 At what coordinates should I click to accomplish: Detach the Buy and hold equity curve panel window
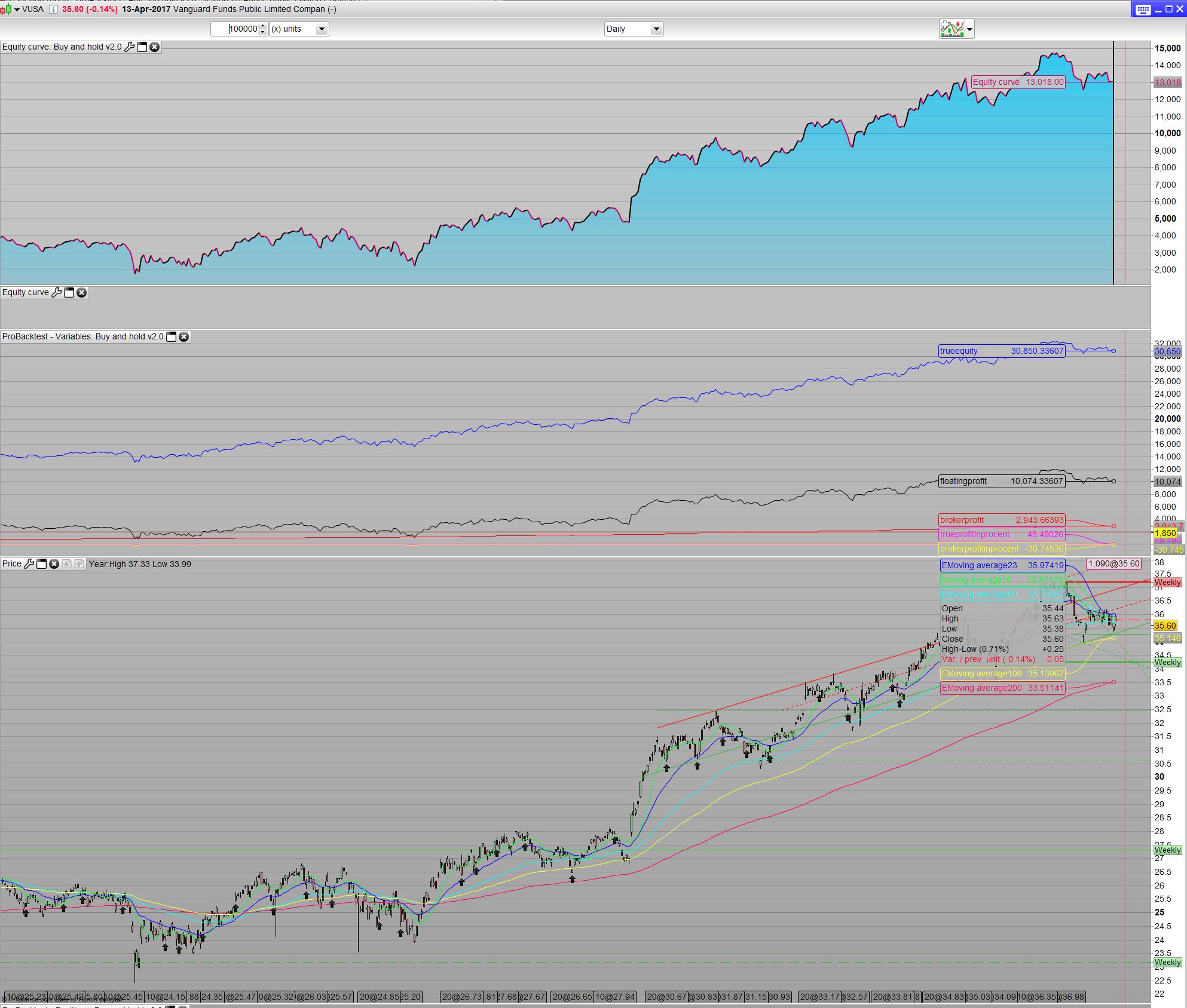point(142,47)
